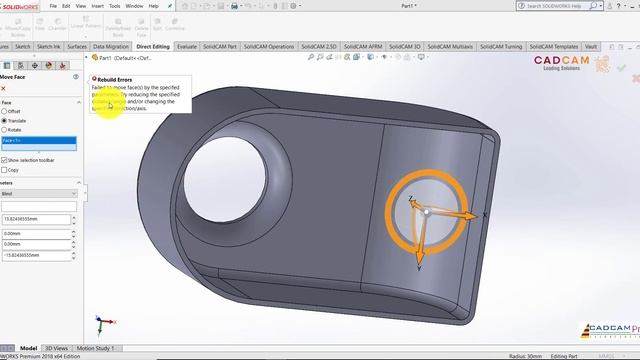Select Face<1> in the selection box
640x360 pixels.
(x=39, y=140)
